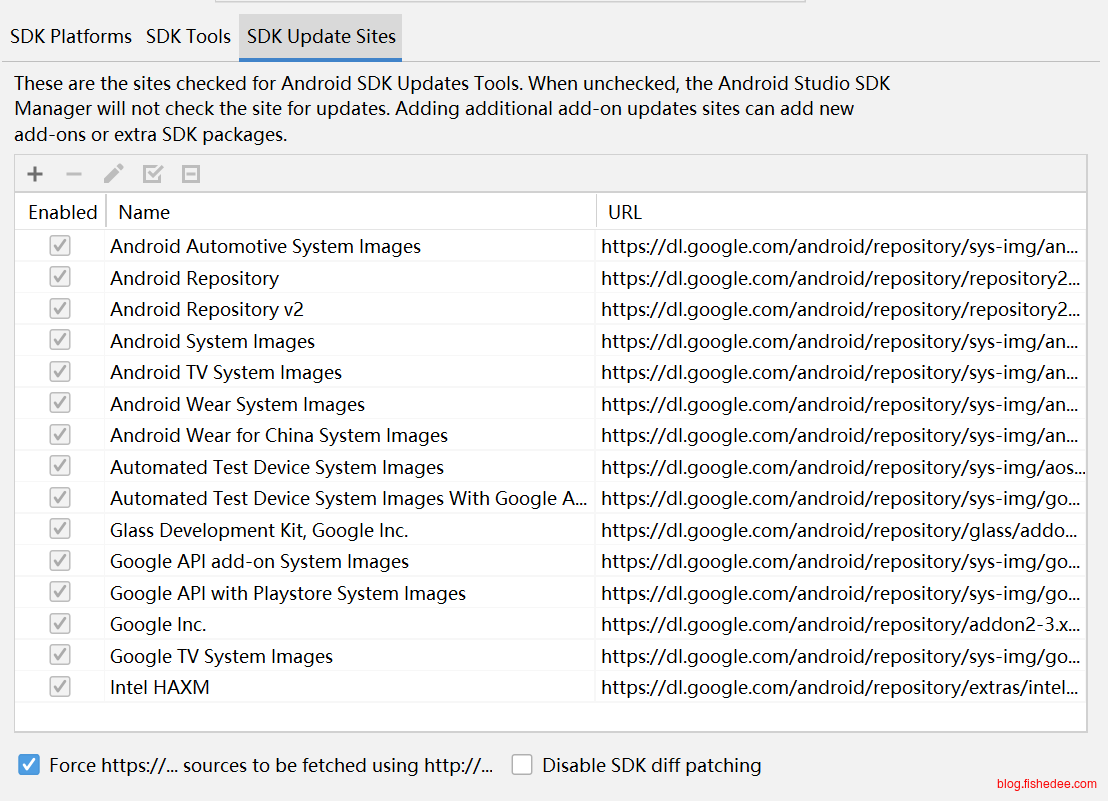
Task: Click the Remove site minus icon
Action: click(x=74, y=174)
